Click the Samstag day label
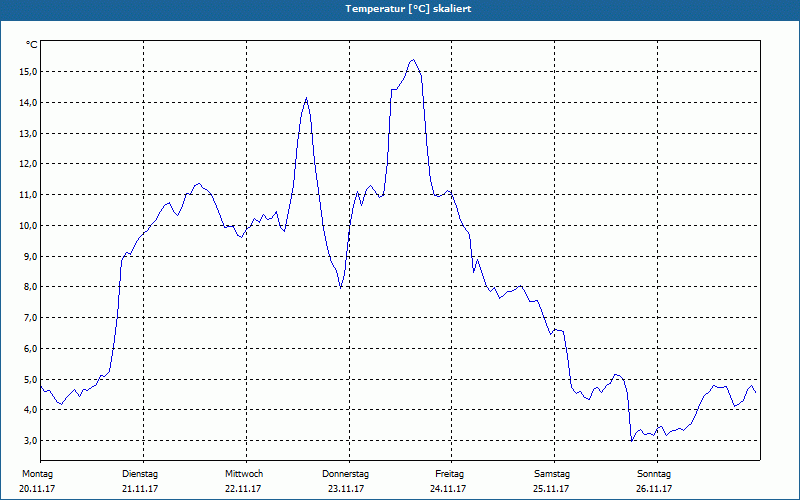This screenshot has height=500, width=800. pyautogui.click(x=552, y=474)
